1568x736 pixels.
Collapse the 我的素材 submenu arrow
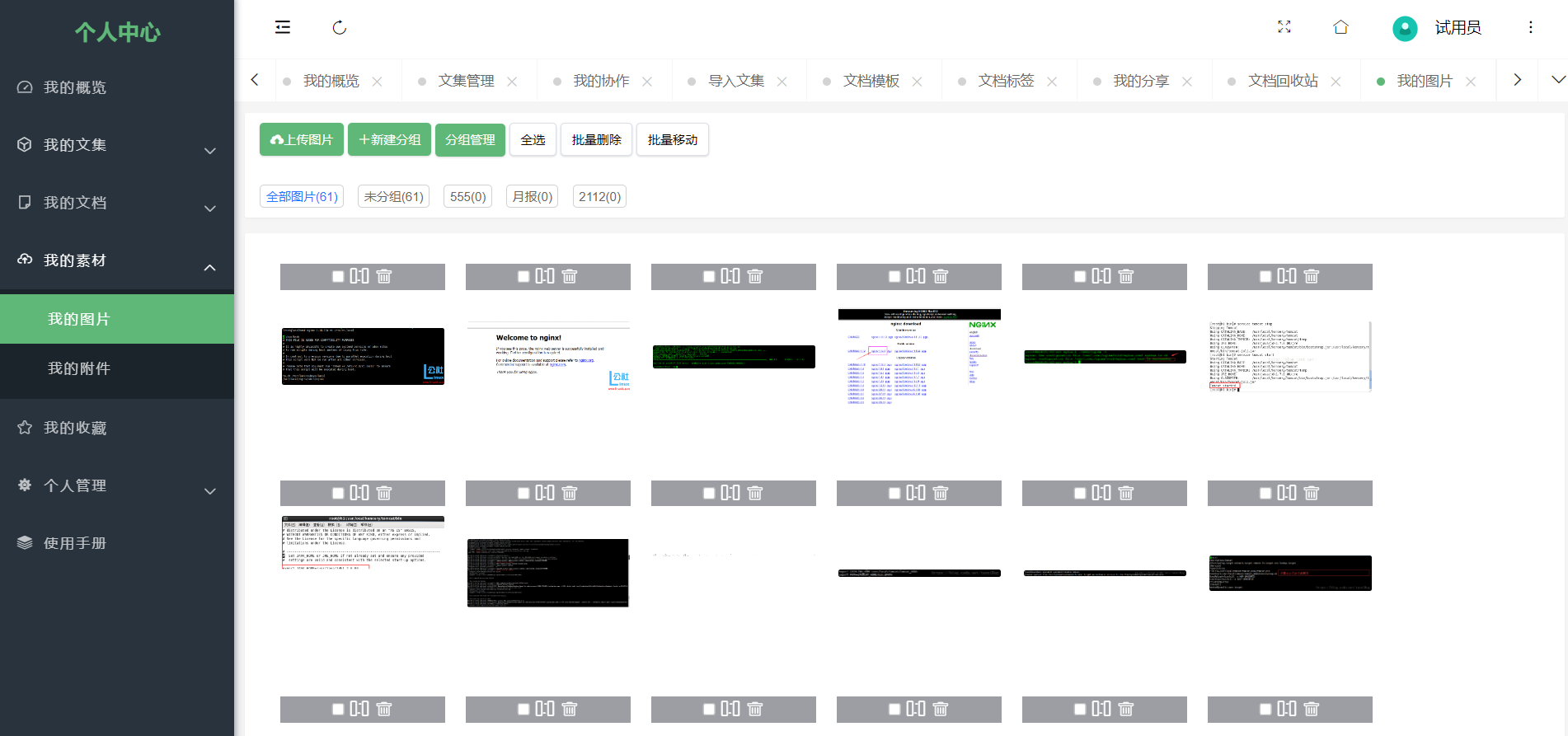tap(210, 267)
